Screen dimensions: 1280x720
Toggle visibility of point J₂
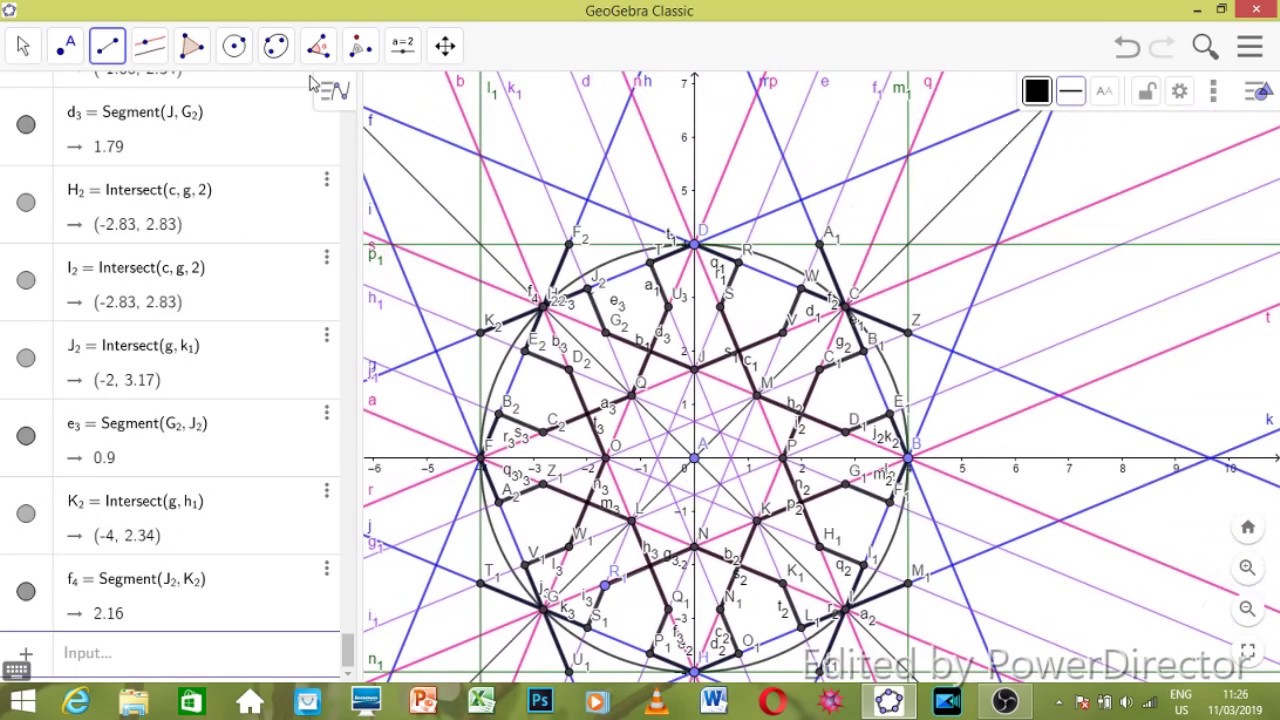pyautogui.click(x=26, y=358)
